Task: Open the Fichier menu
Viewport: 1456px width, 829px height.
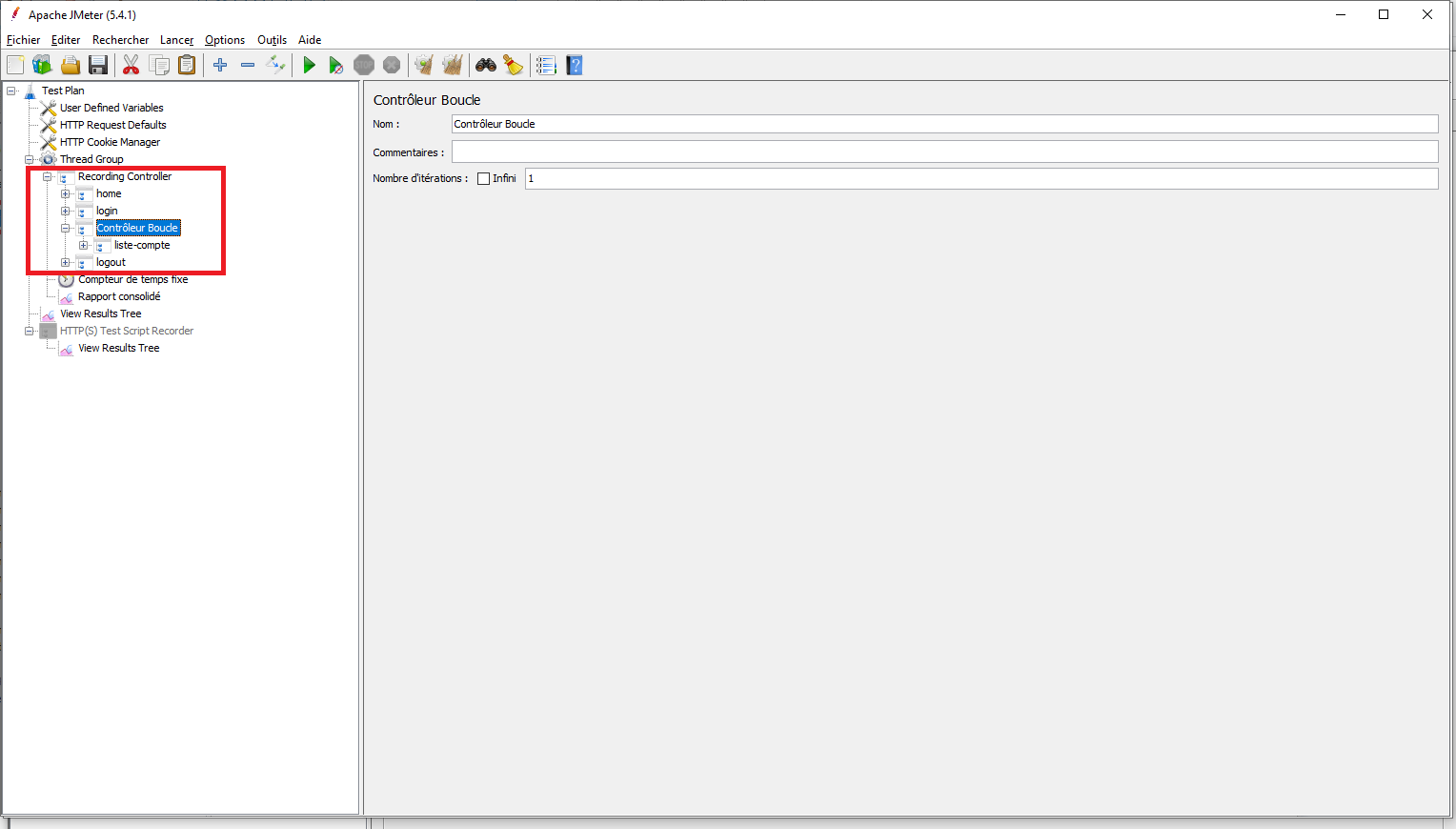Action: tap(24, 40)
